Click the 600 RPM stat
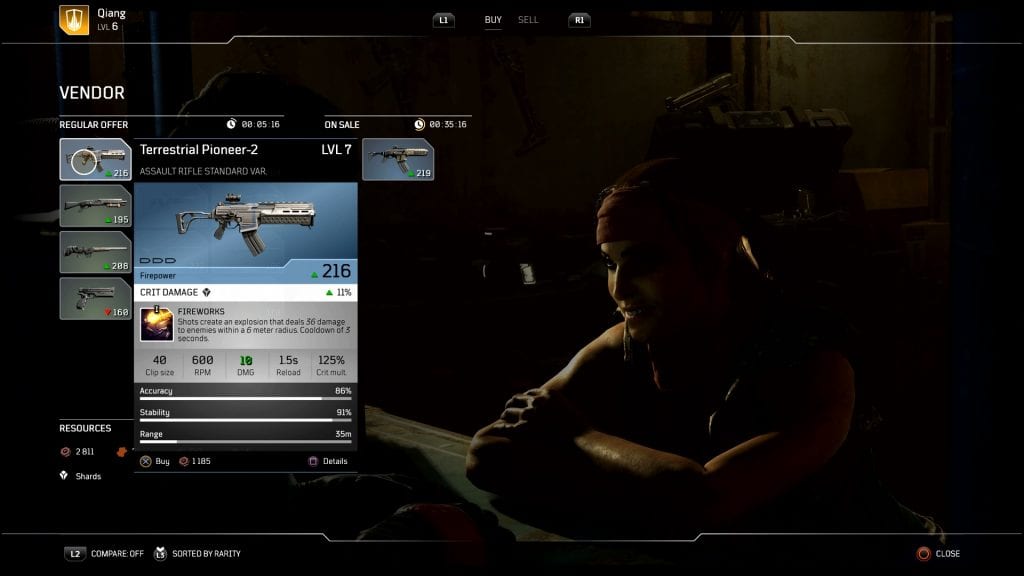Screen dimensions: 1024x576 pyautogui.click(x=202, y=365)
